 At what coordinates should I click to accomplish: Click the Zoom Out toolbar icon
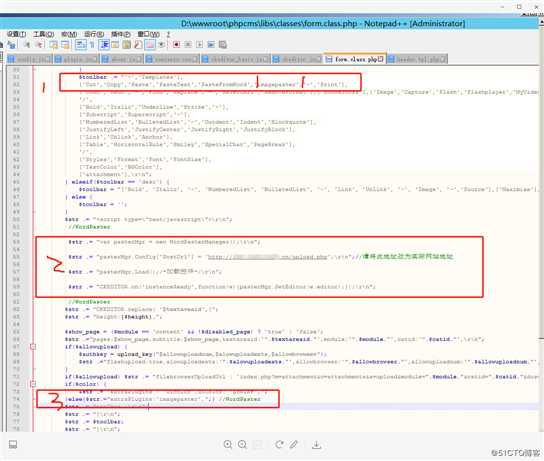(39, 44)
